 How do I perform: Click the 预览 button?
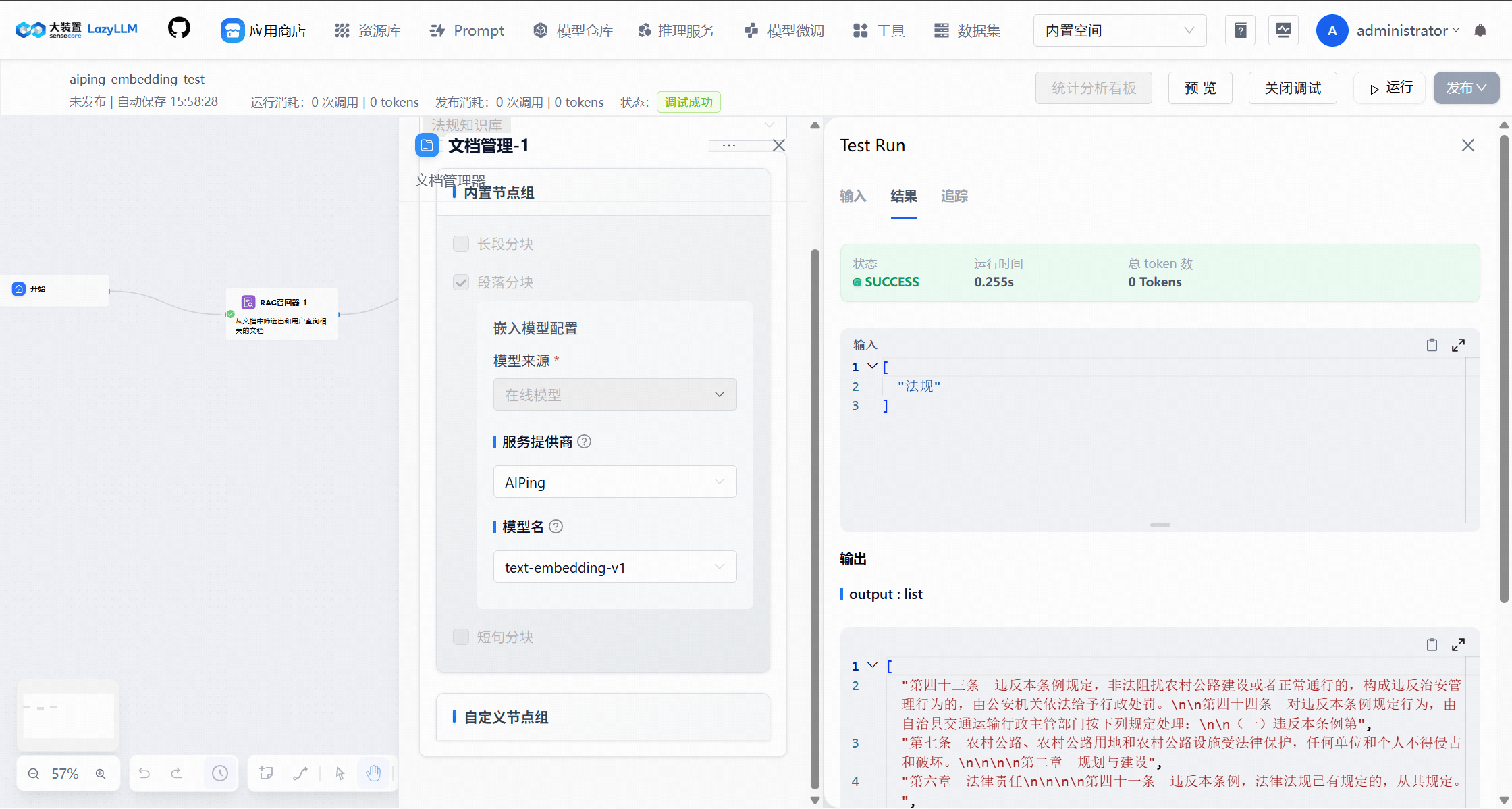(x=1200, y=88)
